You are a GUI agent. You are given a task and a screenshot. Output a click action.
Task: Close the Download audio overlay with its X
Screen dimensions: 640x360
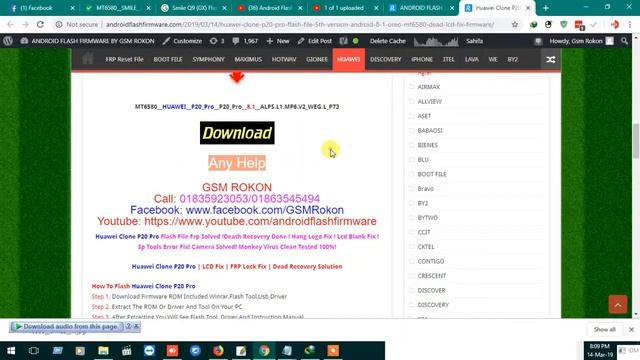point(136,326)
